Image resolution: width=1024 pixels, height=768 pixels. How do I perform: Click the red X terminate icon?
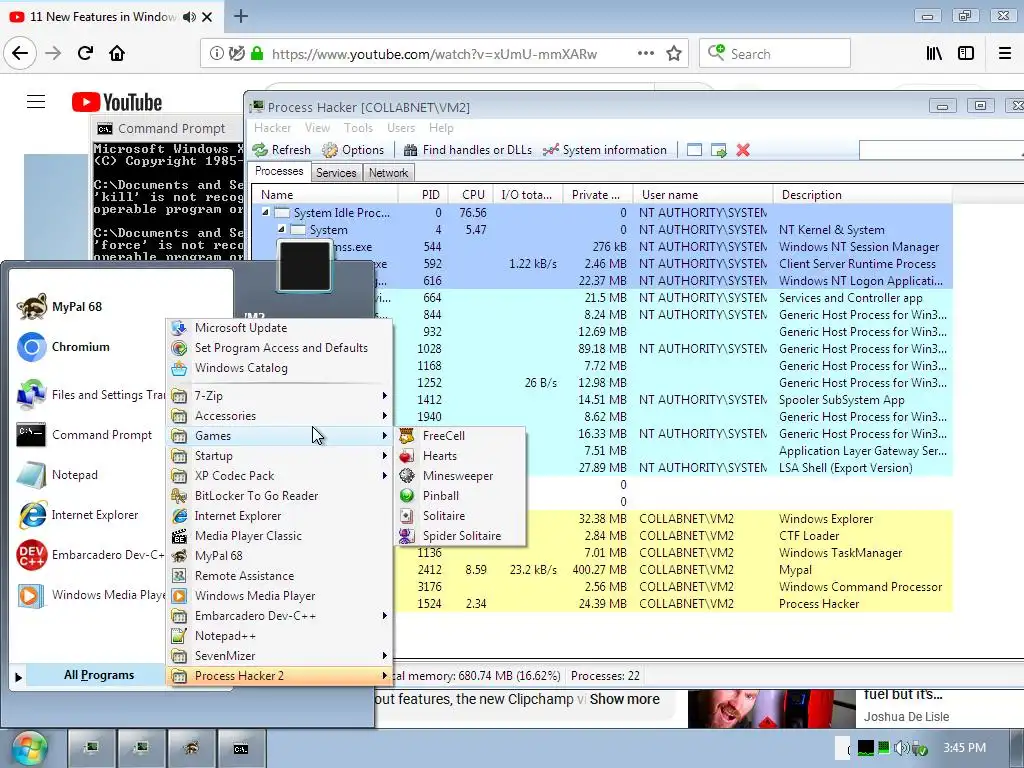[x=743, y=150]
